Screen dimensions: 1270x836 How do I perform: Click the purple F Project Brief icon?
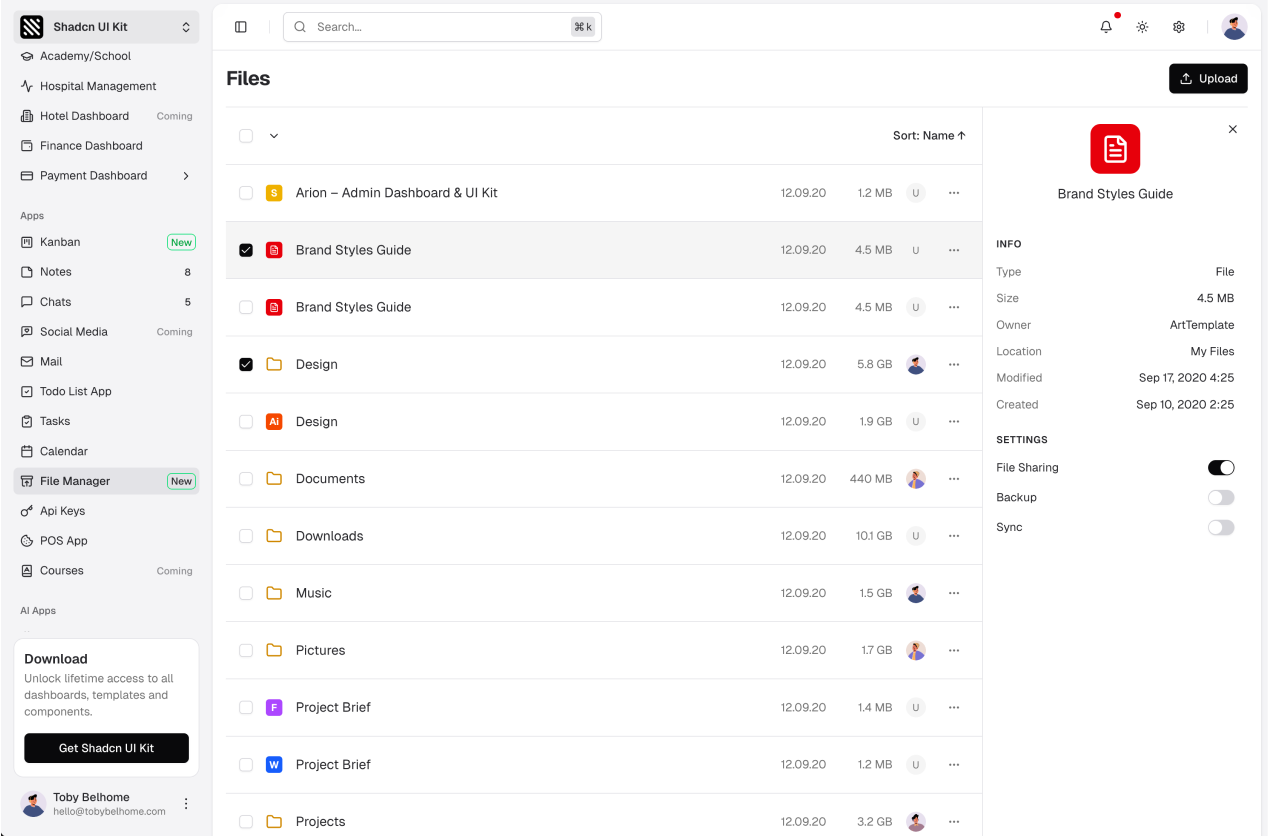coord(274,707)
